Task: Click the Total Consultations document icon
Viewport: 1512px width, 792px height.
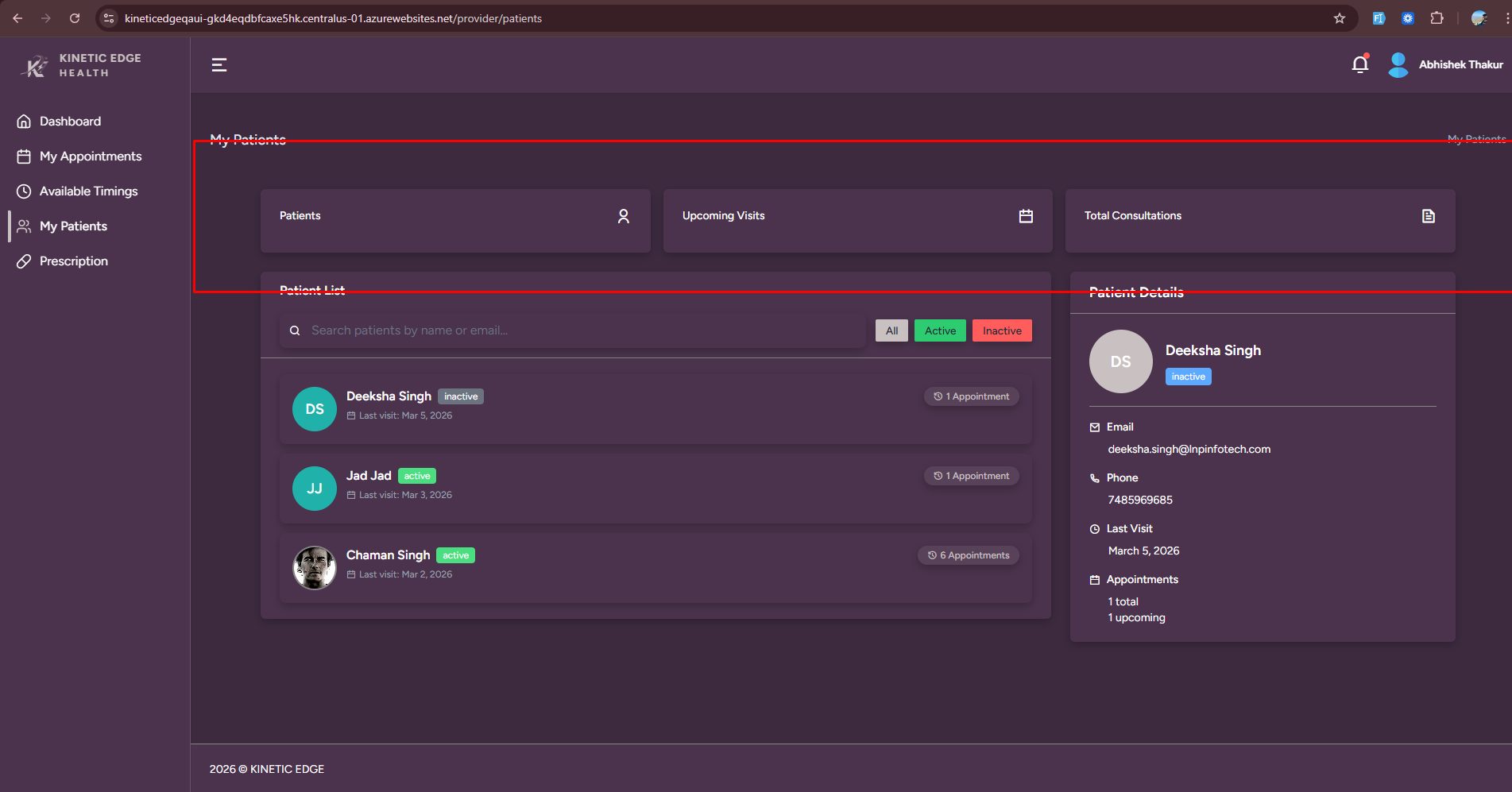Action: [1428, 216]
